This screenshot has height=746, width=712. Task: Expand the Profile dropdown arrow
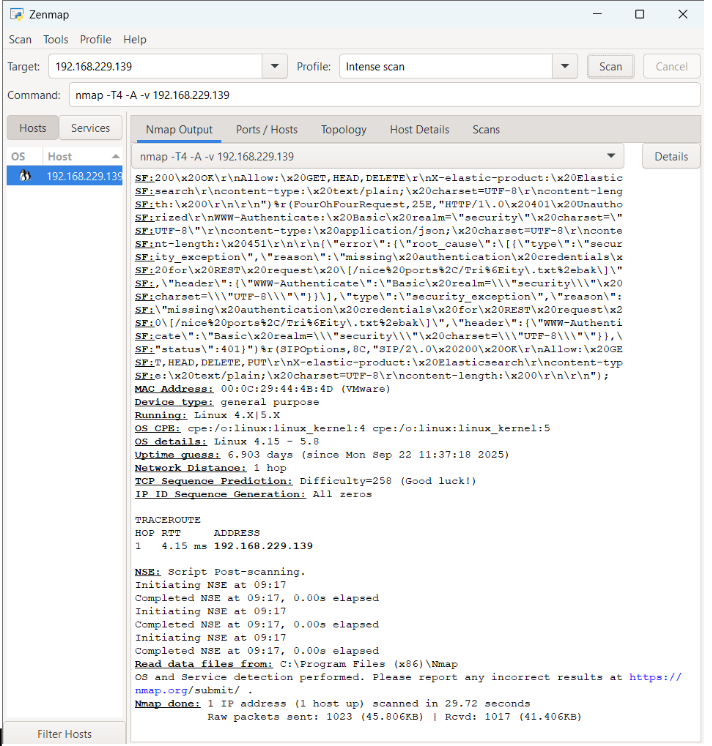click(565, 67)
